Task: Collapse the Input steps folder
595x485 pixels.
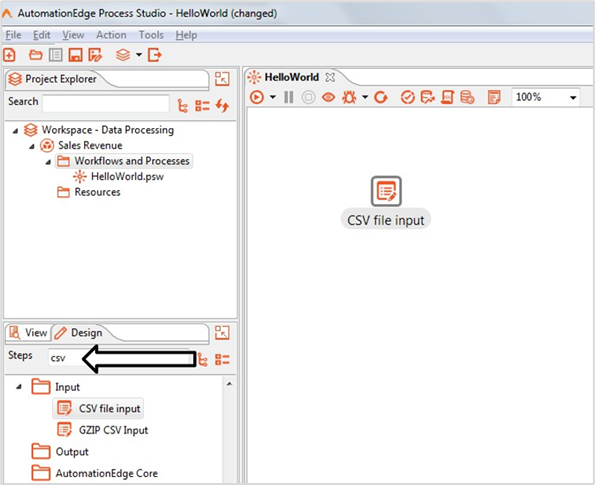Action: point(19,387)
